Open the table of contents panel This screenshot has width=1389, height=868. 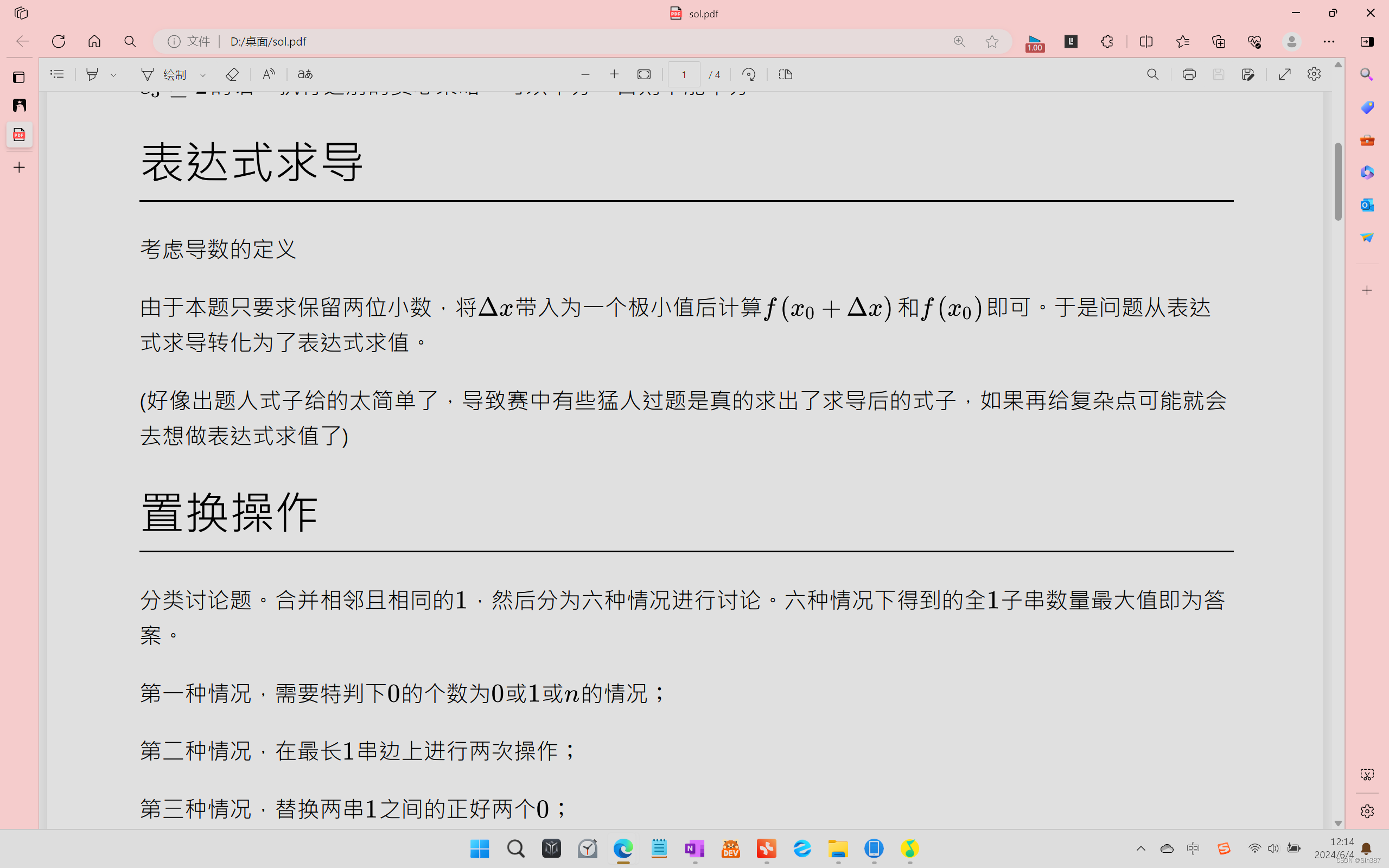(57, 74)
